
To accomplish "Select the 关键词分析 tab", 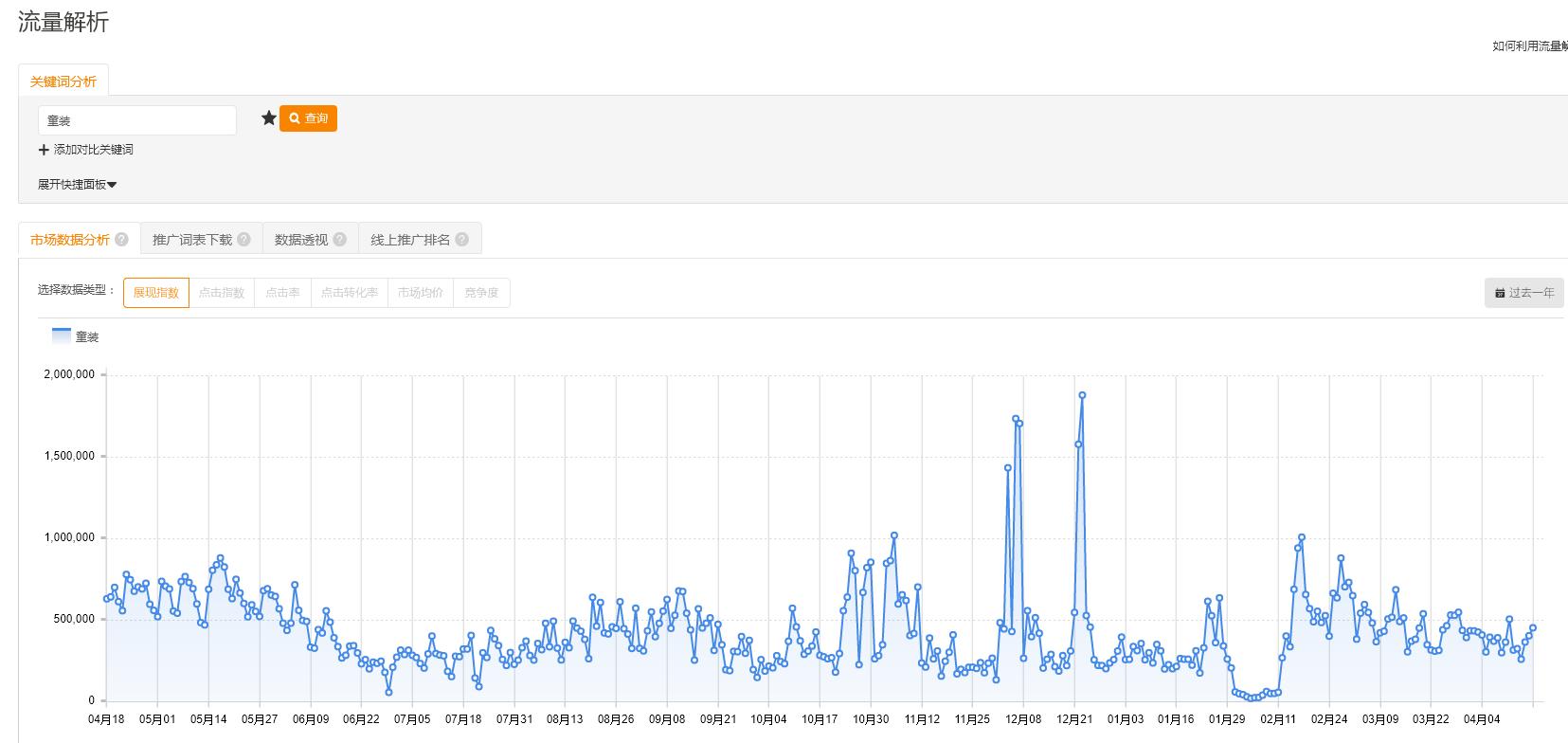I will point(63,82).
